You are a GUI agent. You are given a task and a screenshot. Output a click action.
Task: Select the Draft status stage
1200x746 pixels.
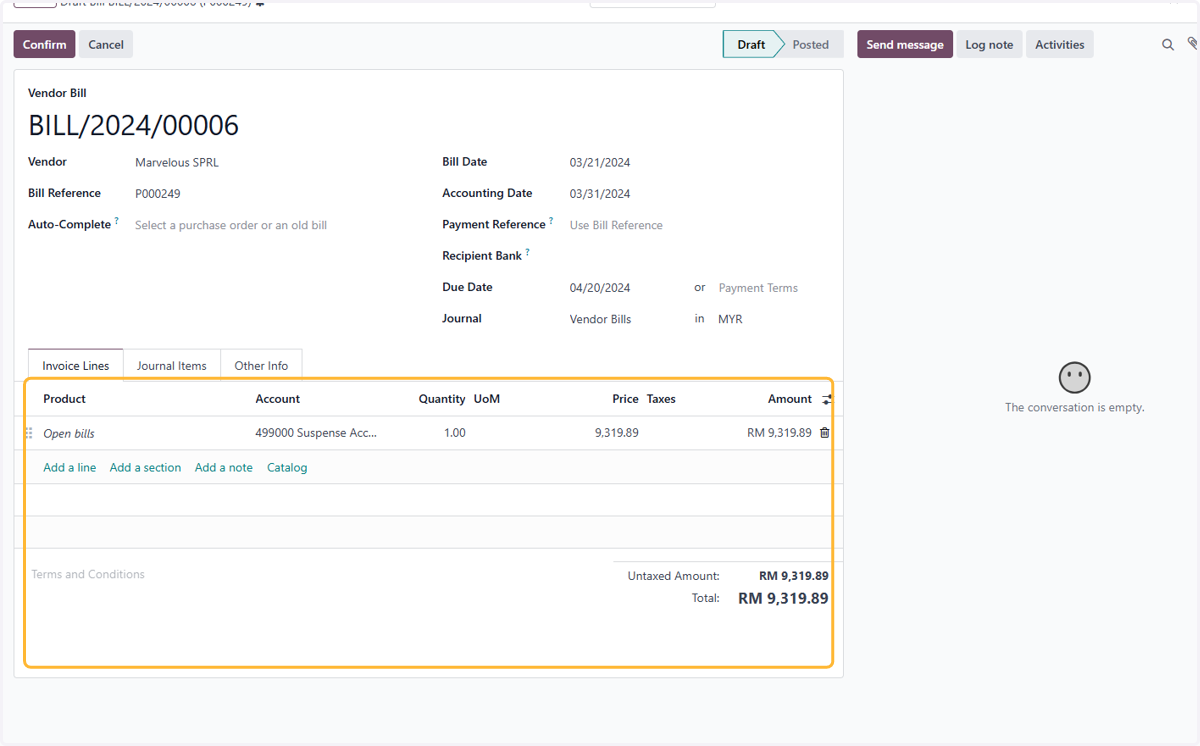(751, 44)
